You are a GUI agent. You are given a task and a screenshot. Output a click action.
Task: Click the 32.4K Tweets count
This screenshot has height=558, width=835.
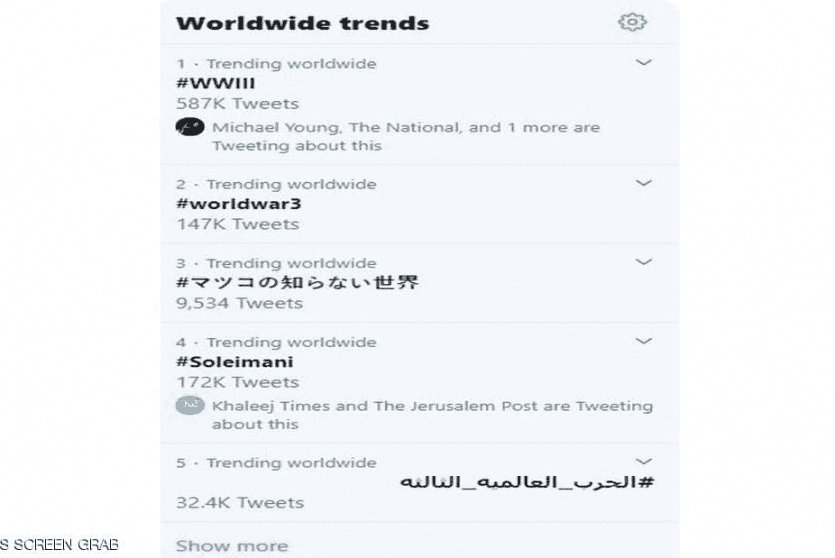(x=240, y=503)
